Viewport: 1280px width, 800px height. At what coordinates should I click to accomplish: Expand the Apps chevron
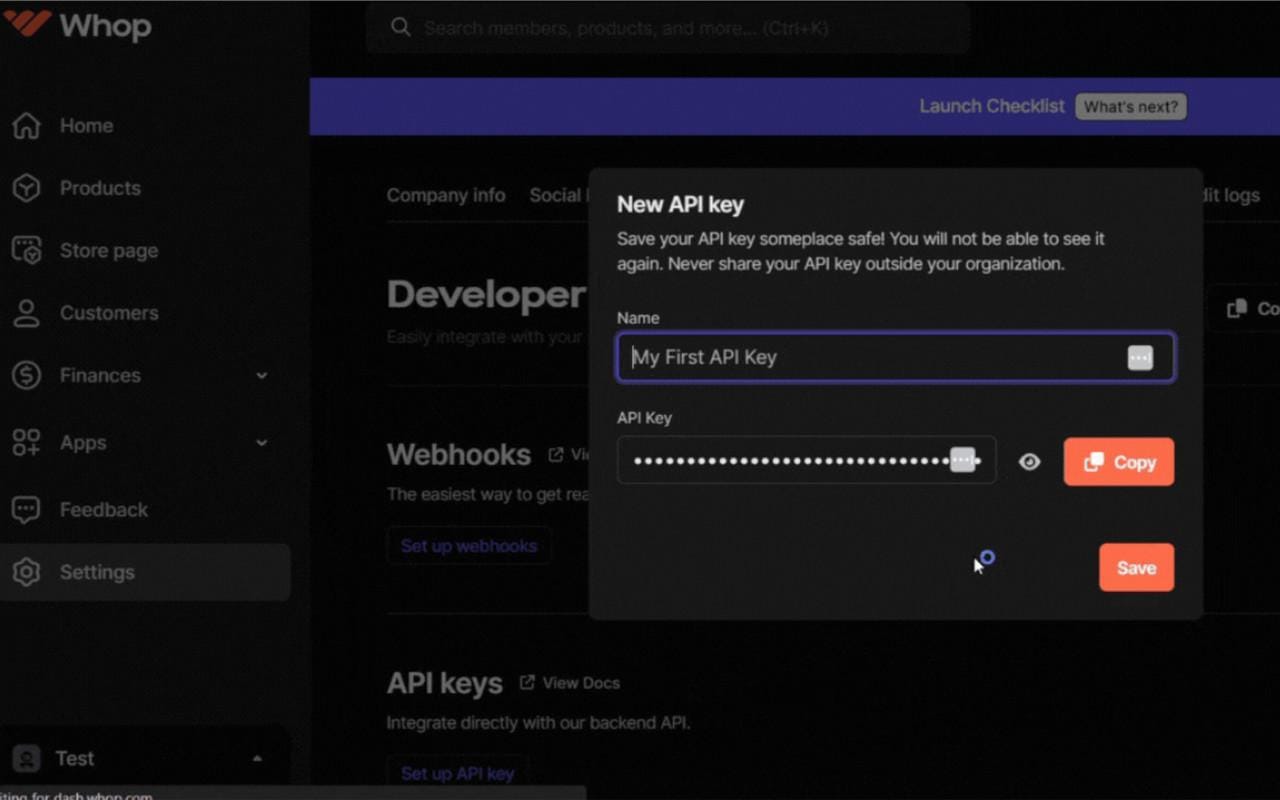262,442
